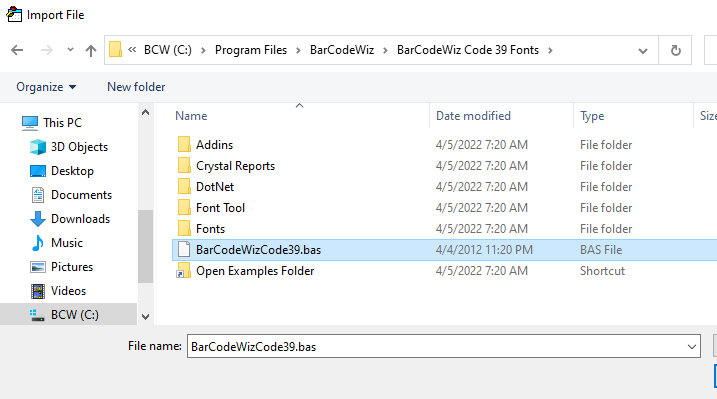Image resolution: width=717 pixels, height=399 pixels.
Task: Open the Organize menu
Action: (x=46, y=87)
